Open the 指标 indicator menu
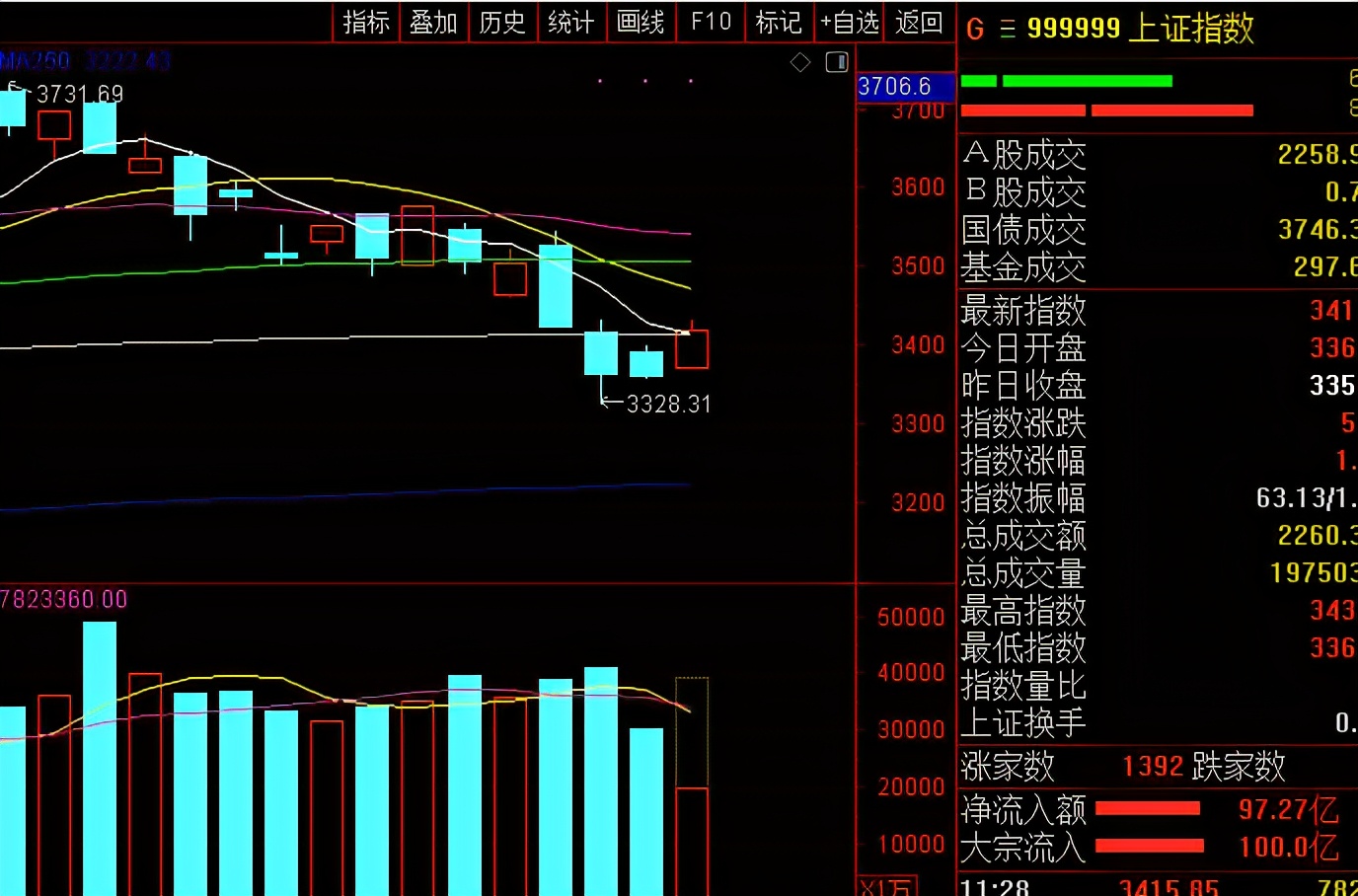The width and height of the screenshot is (1358, 896). 366,22
